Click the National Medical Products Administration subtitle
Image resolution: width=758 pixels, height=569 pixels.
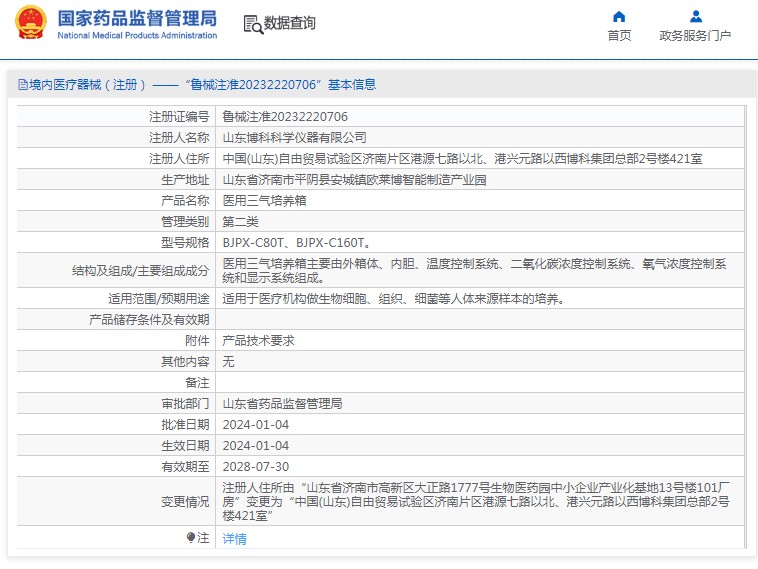click(x=137, y=35)
